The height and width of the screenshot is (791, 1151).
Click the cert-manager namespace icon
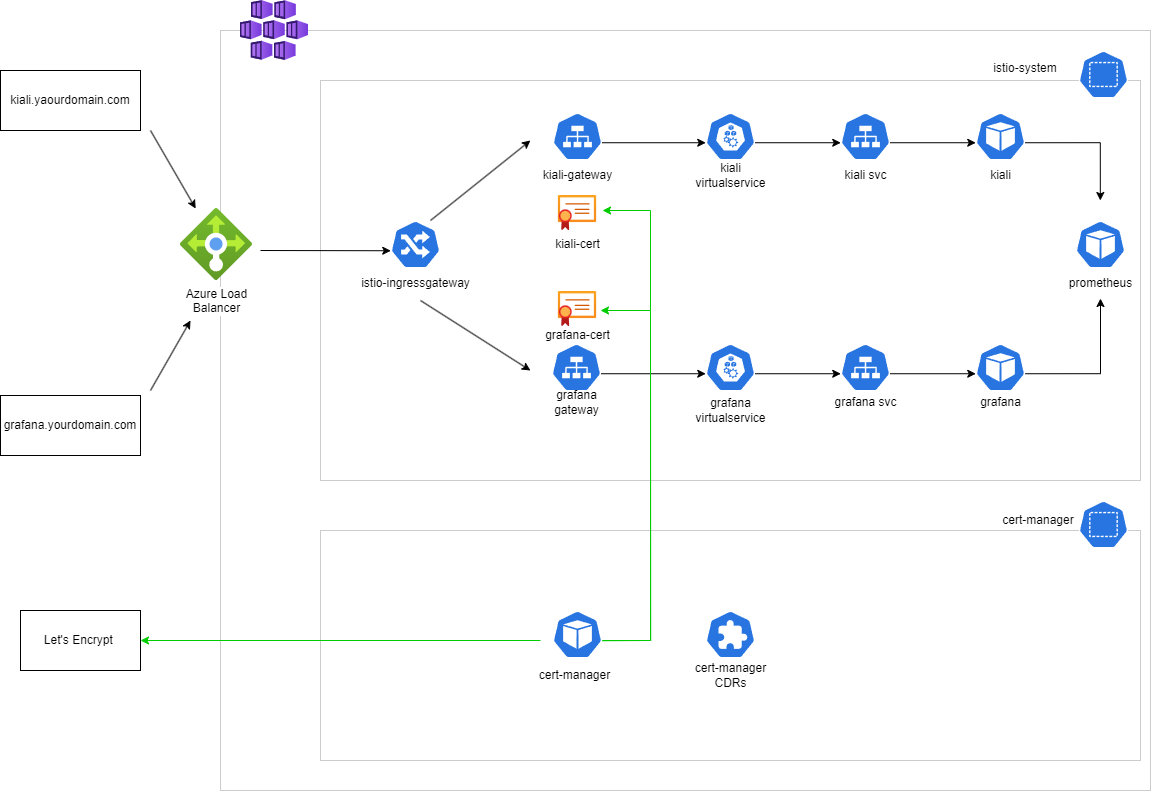pos(1103,525)
